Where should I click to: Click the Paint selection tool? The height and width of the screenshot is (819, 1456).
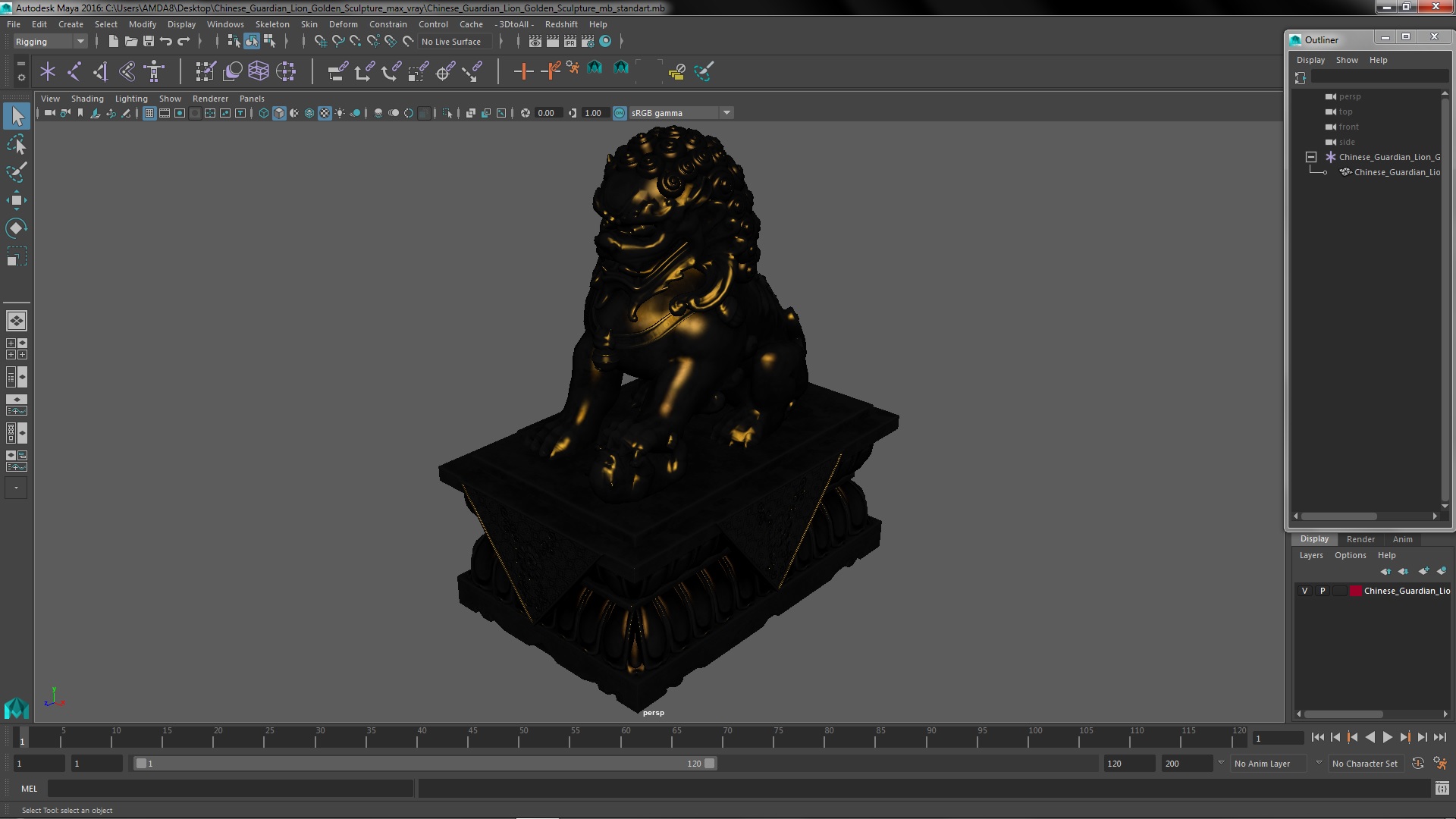coord(16,172)
